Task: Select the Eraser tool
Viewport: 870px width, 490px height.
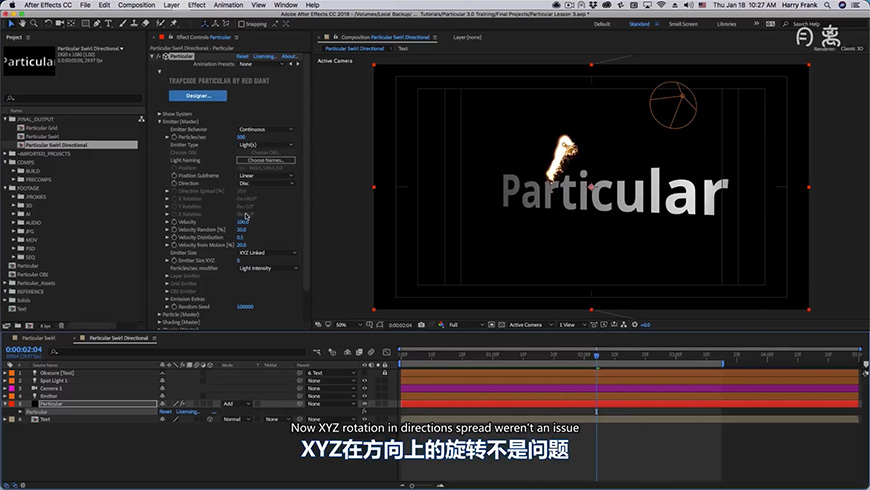Action: pyautogui.click(x=145, y=24)
